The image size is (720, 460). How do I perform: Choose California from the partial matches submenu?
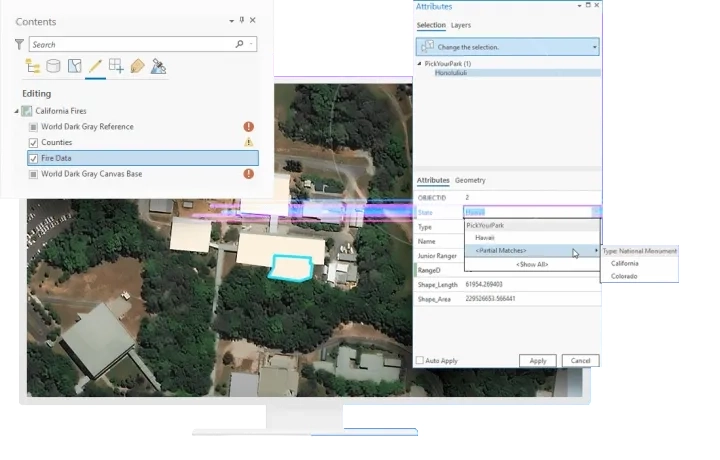pos(625,263)
